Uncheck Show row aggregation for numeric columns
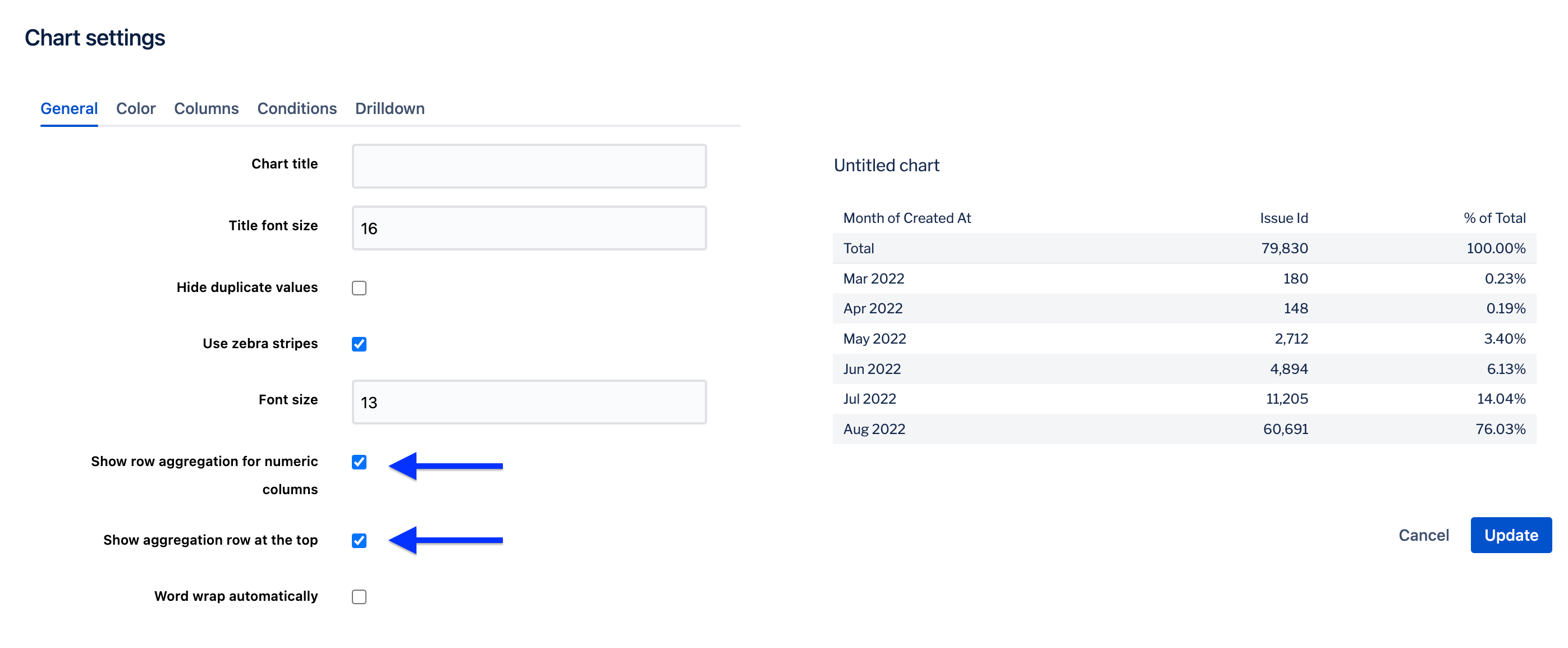 (359, 462)
